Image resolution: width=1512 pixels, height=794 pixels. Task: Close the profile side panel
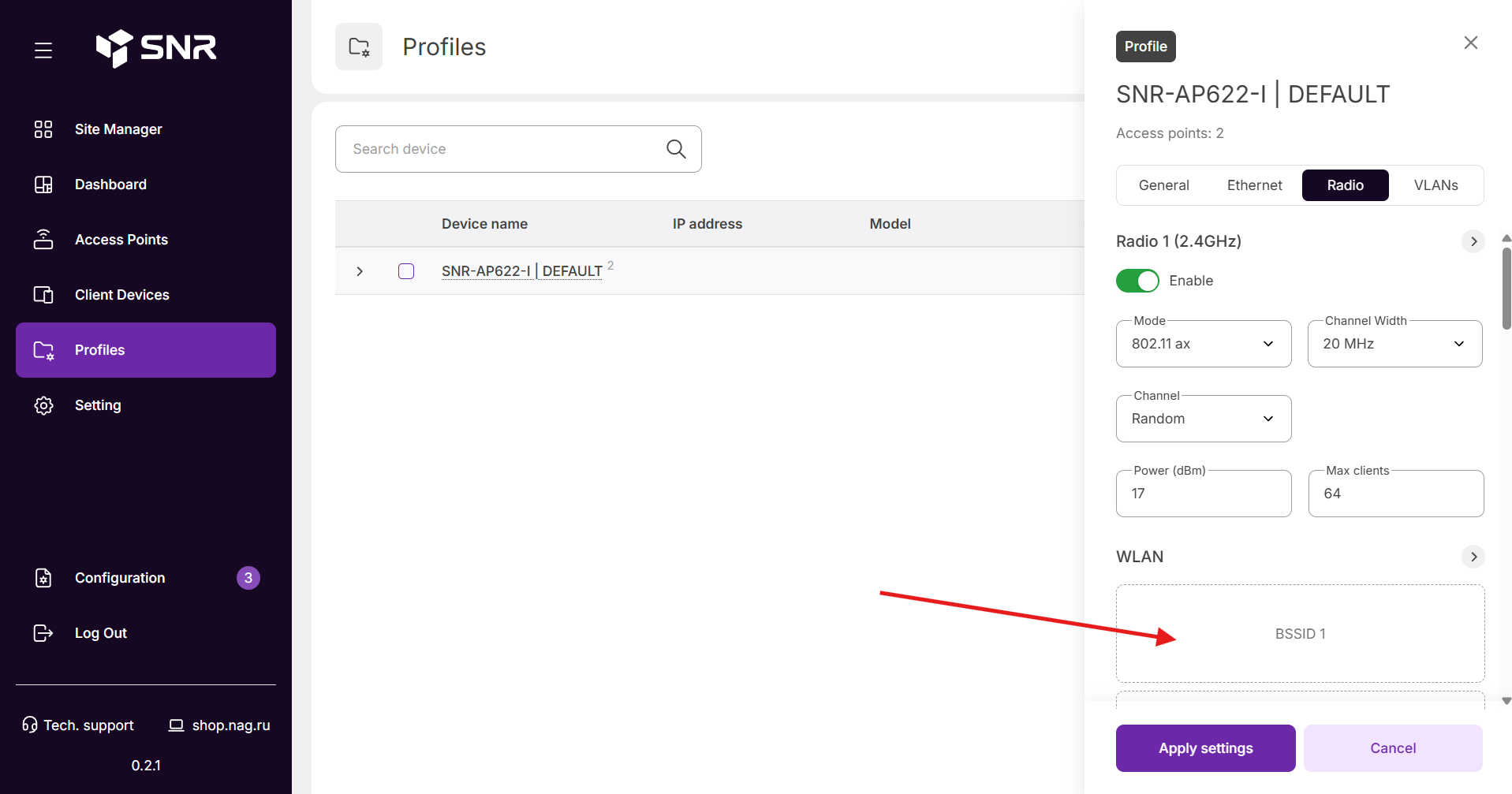(1471, 43)
